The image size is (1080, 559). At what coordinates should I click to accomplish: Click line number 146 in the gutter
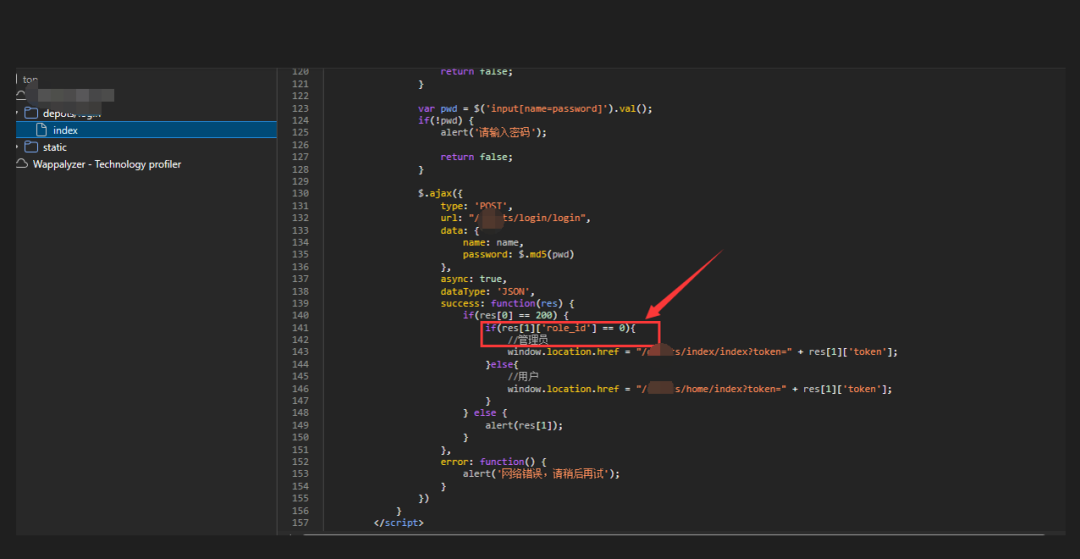(300, 389)
